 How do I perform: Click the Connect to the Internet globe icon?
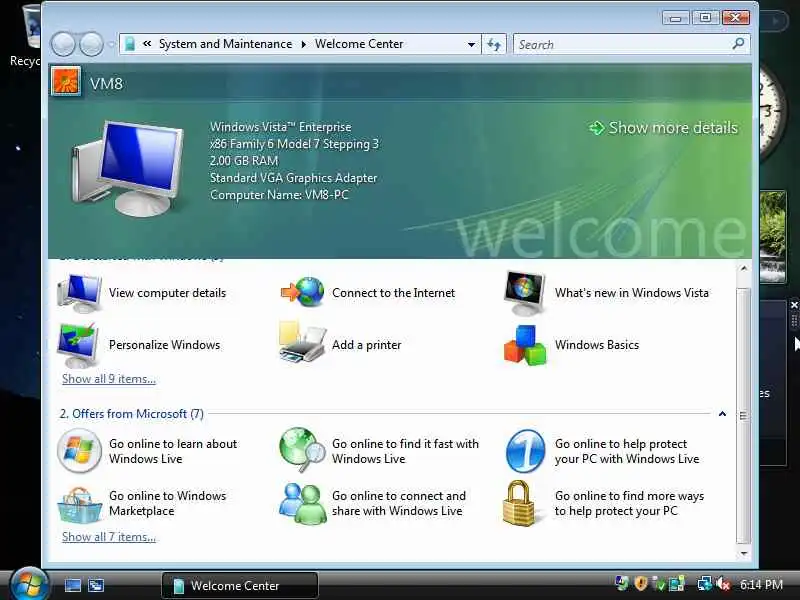303,292
